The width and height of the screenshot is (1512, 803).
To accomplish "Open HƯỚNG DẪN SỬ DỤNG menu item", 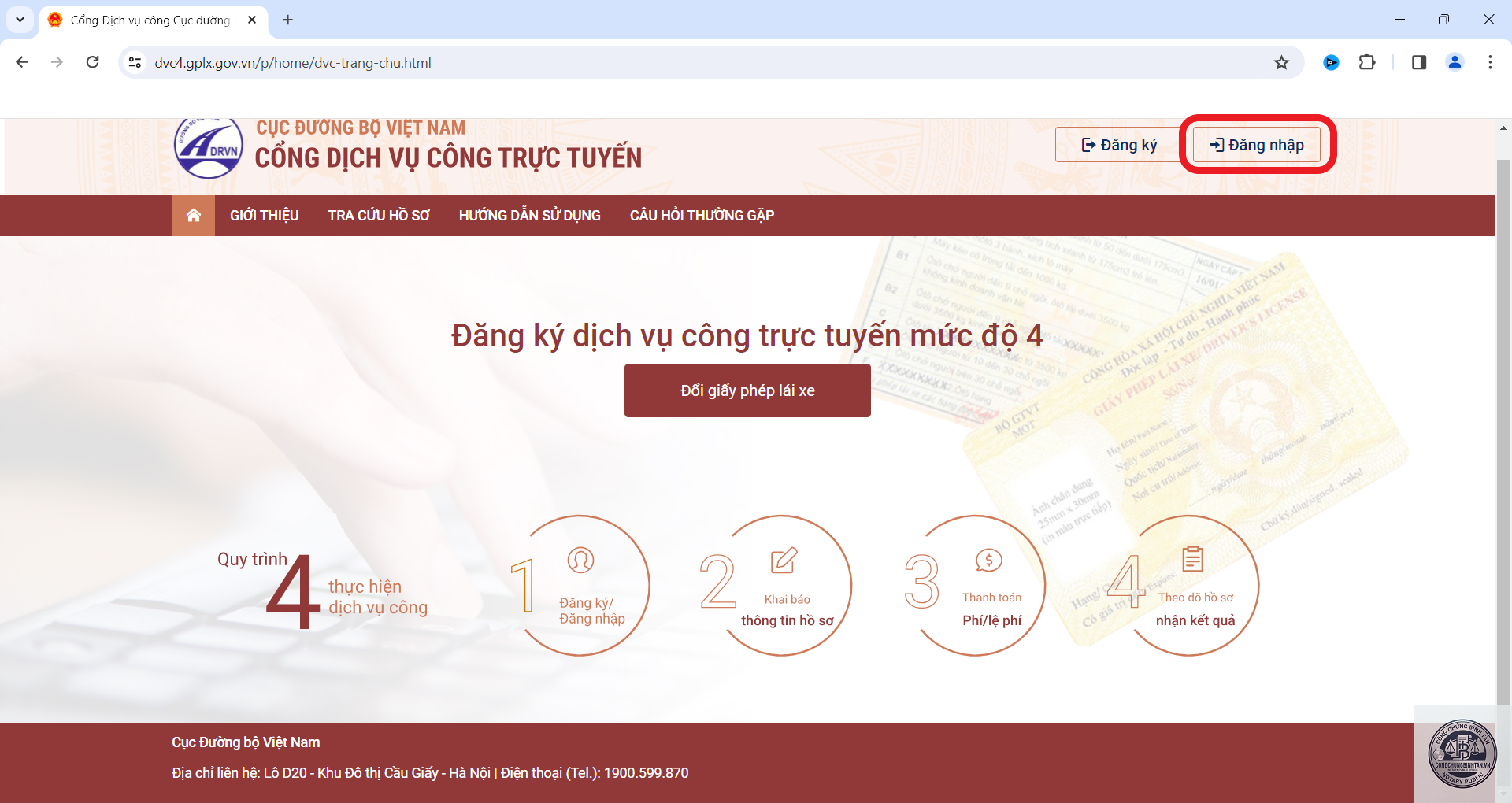I will click(x=529, y=216).
